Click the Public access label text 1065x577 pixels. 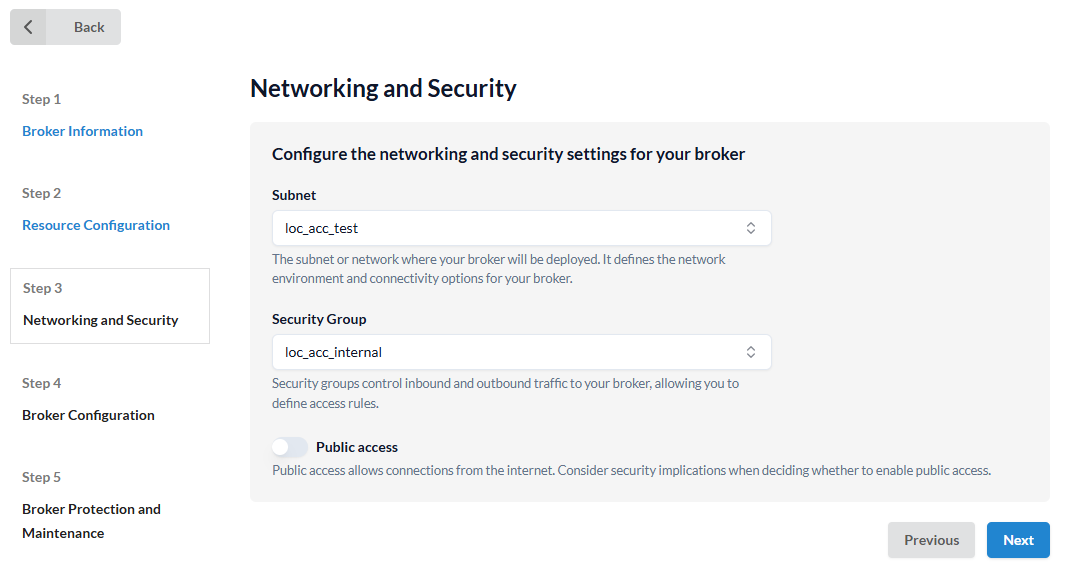(x=357, y=447)
